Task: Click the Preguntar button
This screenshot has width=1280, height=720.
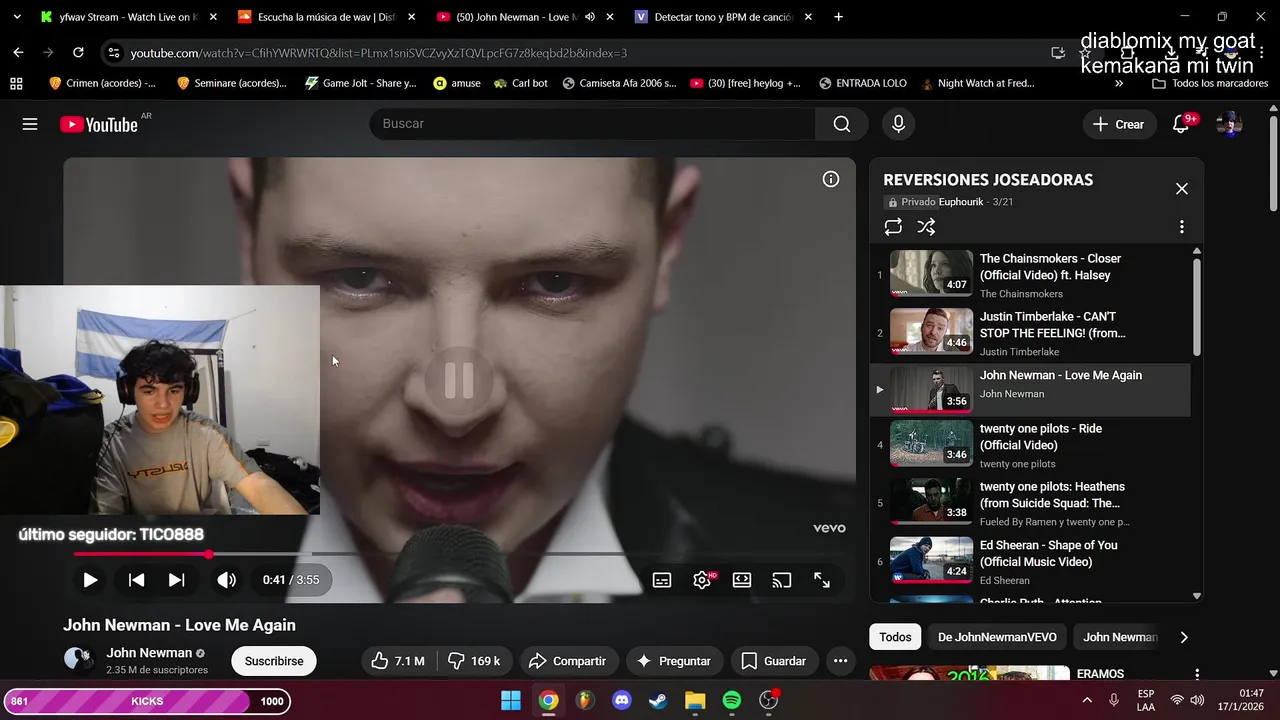Action: 673,661
